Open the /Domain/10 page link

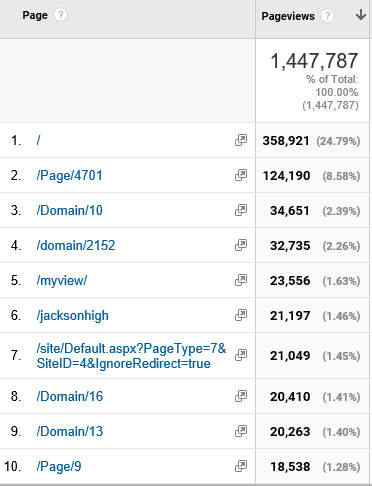tap(69, 211)
